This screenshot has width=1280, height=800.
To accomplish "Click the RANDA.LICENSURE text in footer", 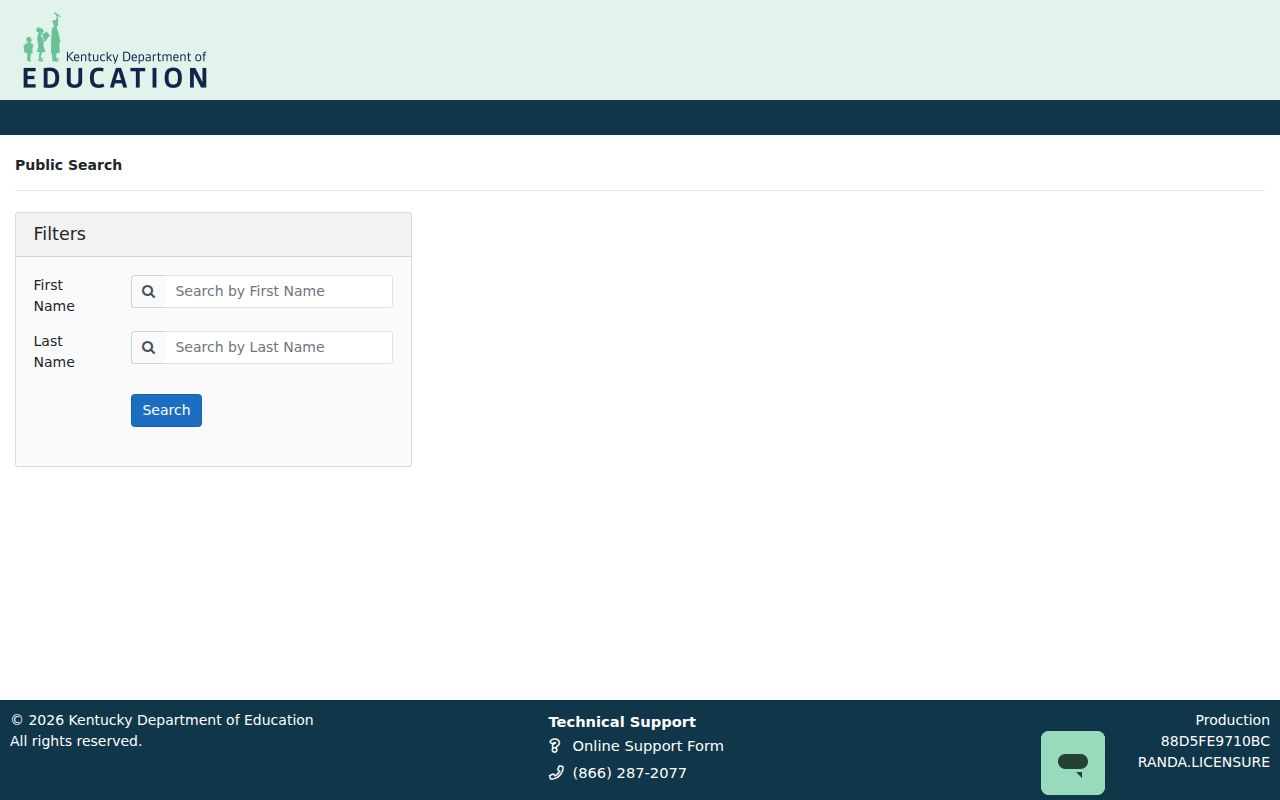I will [1203, 762].
